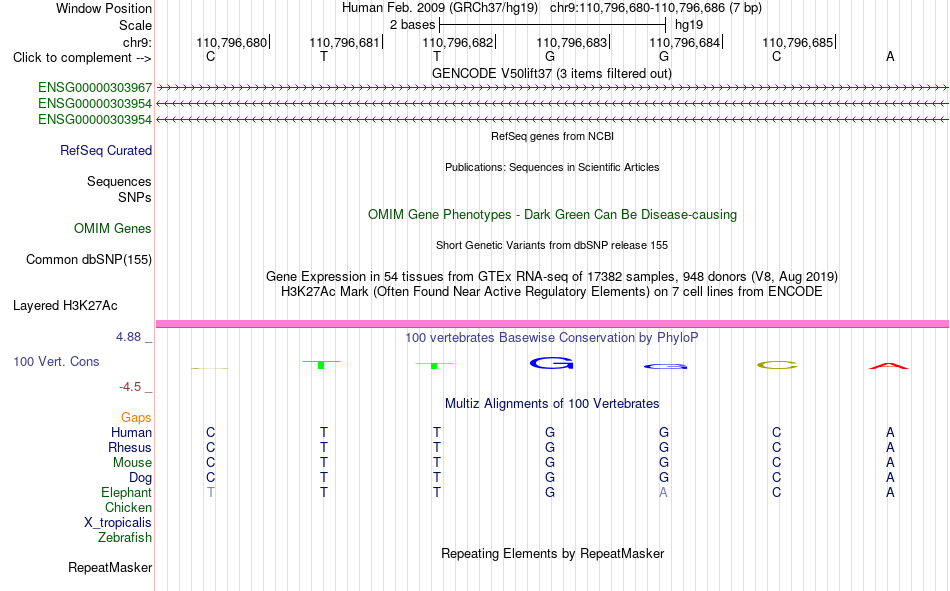Click the '2 bases' scale bar label
This screenshot has width=950, height=591.
coord(412,25)
